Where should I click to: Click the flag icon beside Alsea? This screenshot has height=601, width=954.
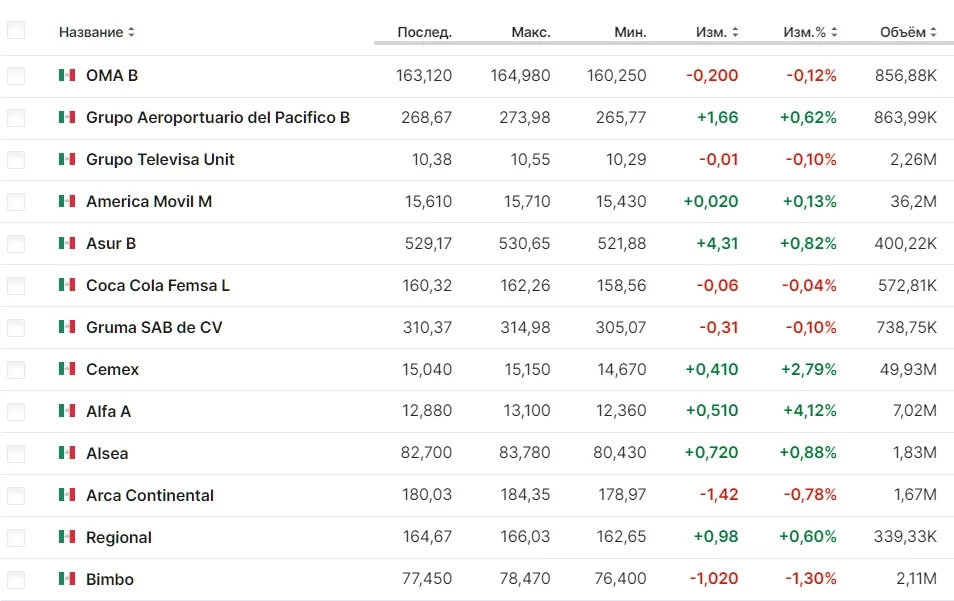[67, 453]
